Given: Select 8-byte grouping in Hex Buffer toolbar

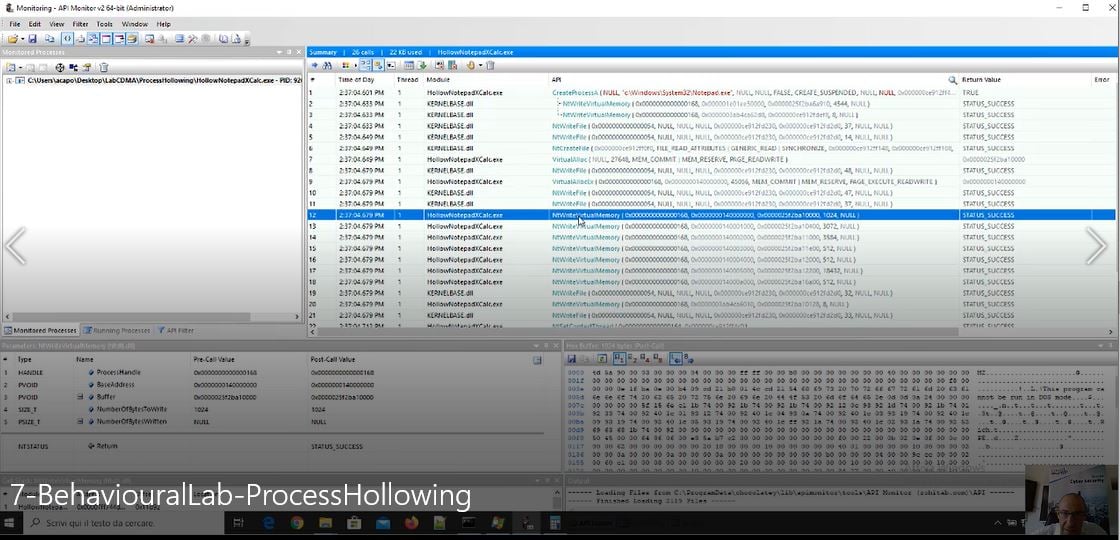Looking at the screenshot, I should point(658,359).
